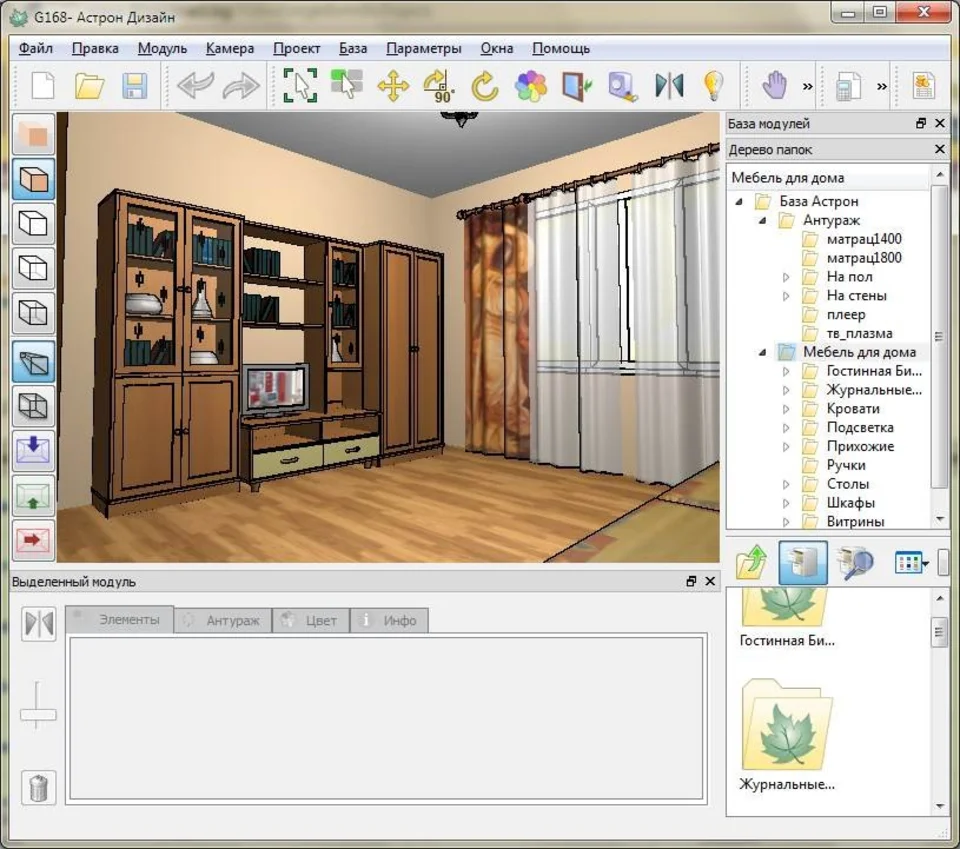Open the Помощь menu
The image size is (960, 849).
click(561, 48)
